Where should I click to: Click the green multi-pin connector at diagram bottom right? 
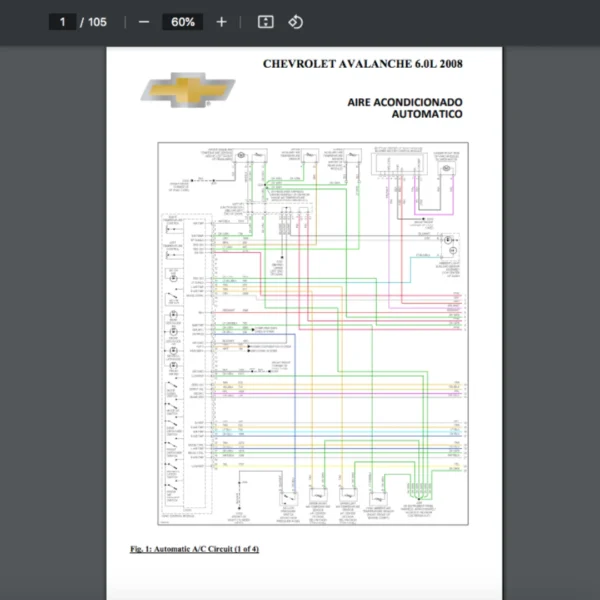417,492
